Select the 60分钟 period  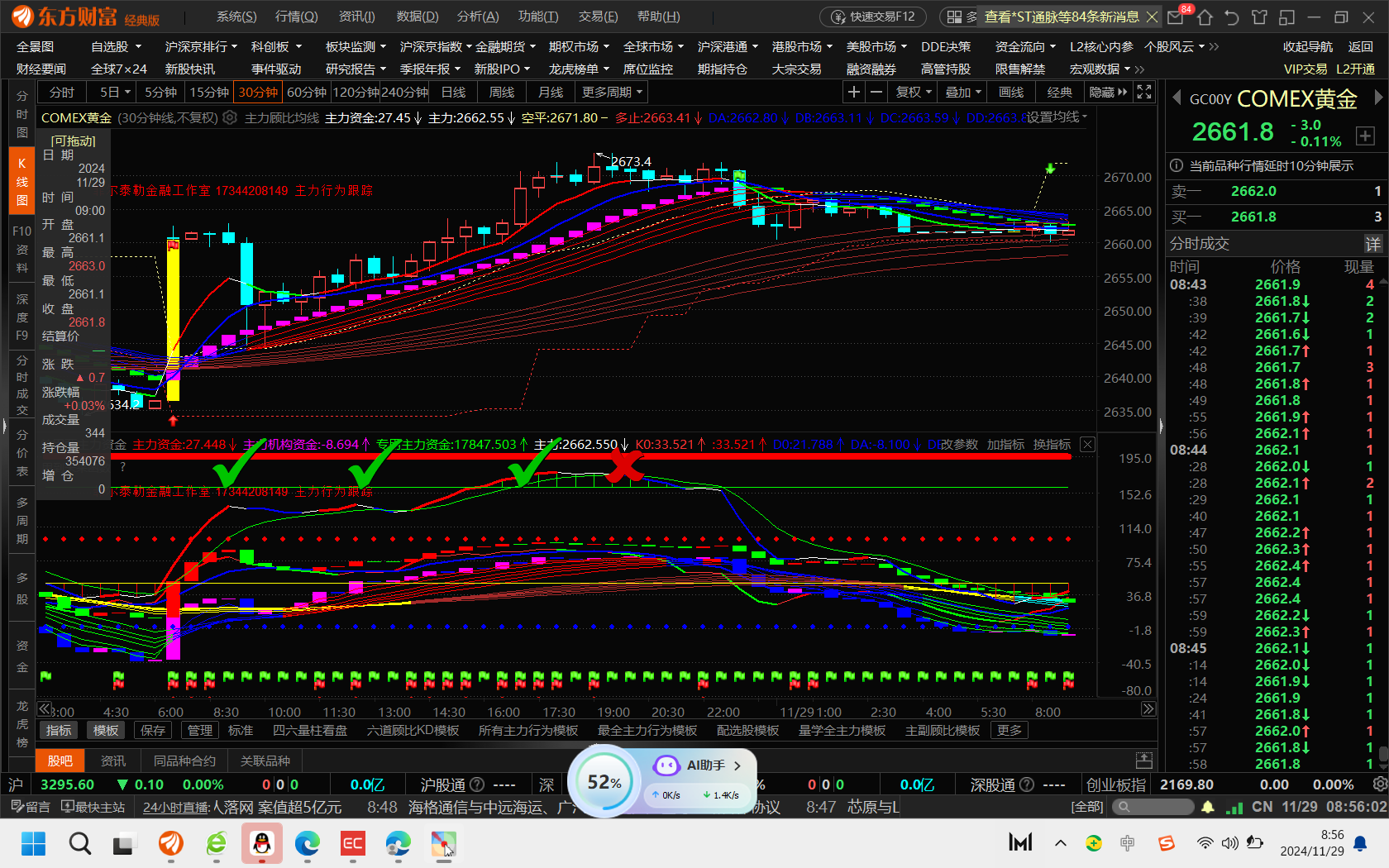point(307,93)
